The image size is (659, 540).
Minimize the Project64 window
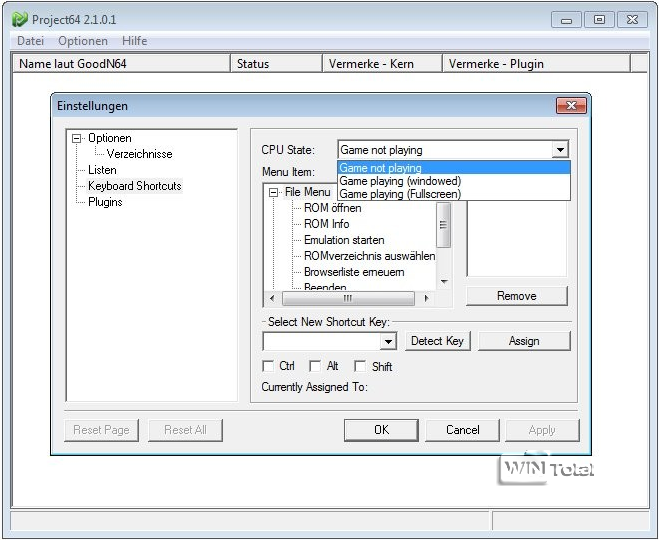[x=566, y=20]
